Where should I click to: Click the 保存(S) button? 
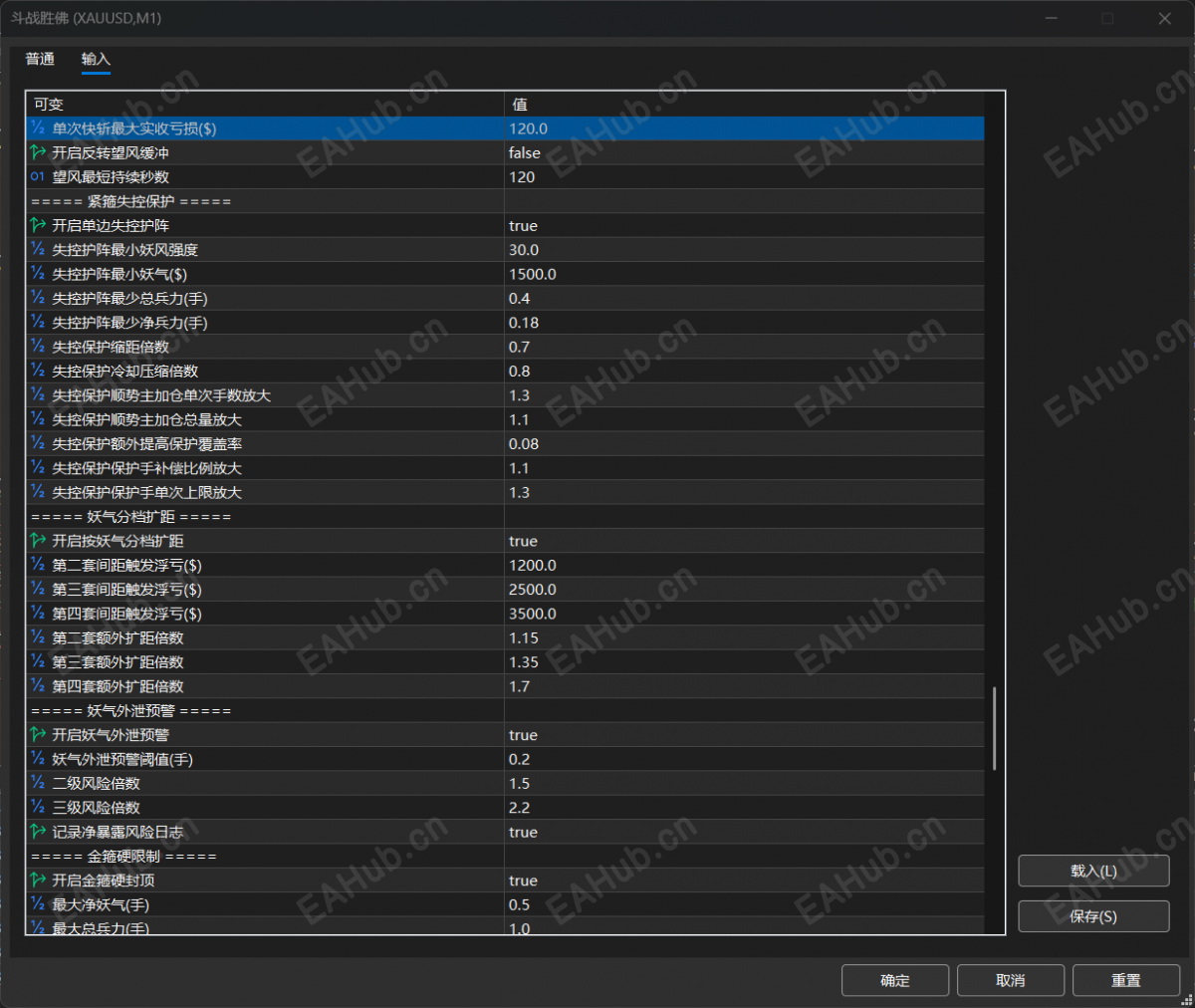click(1093, 916)
